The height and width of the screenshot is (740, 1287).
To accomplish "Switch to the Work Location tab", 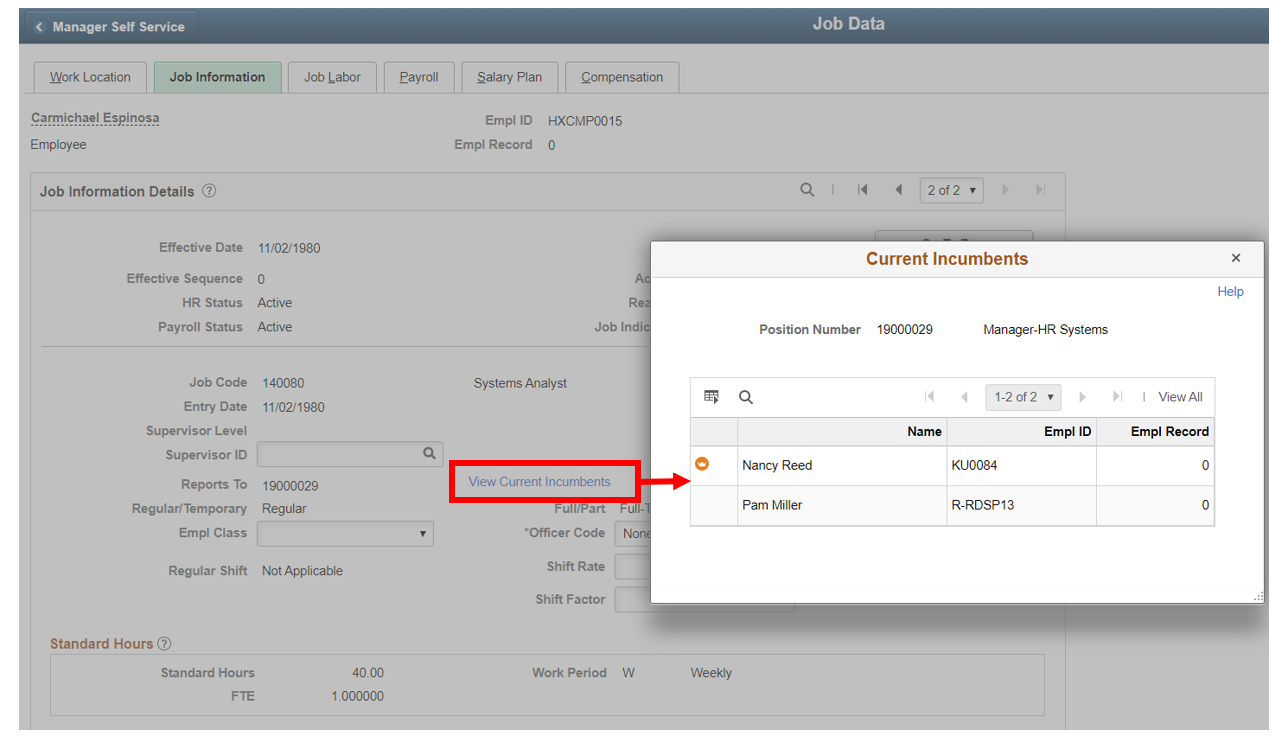I will (90, 77).
